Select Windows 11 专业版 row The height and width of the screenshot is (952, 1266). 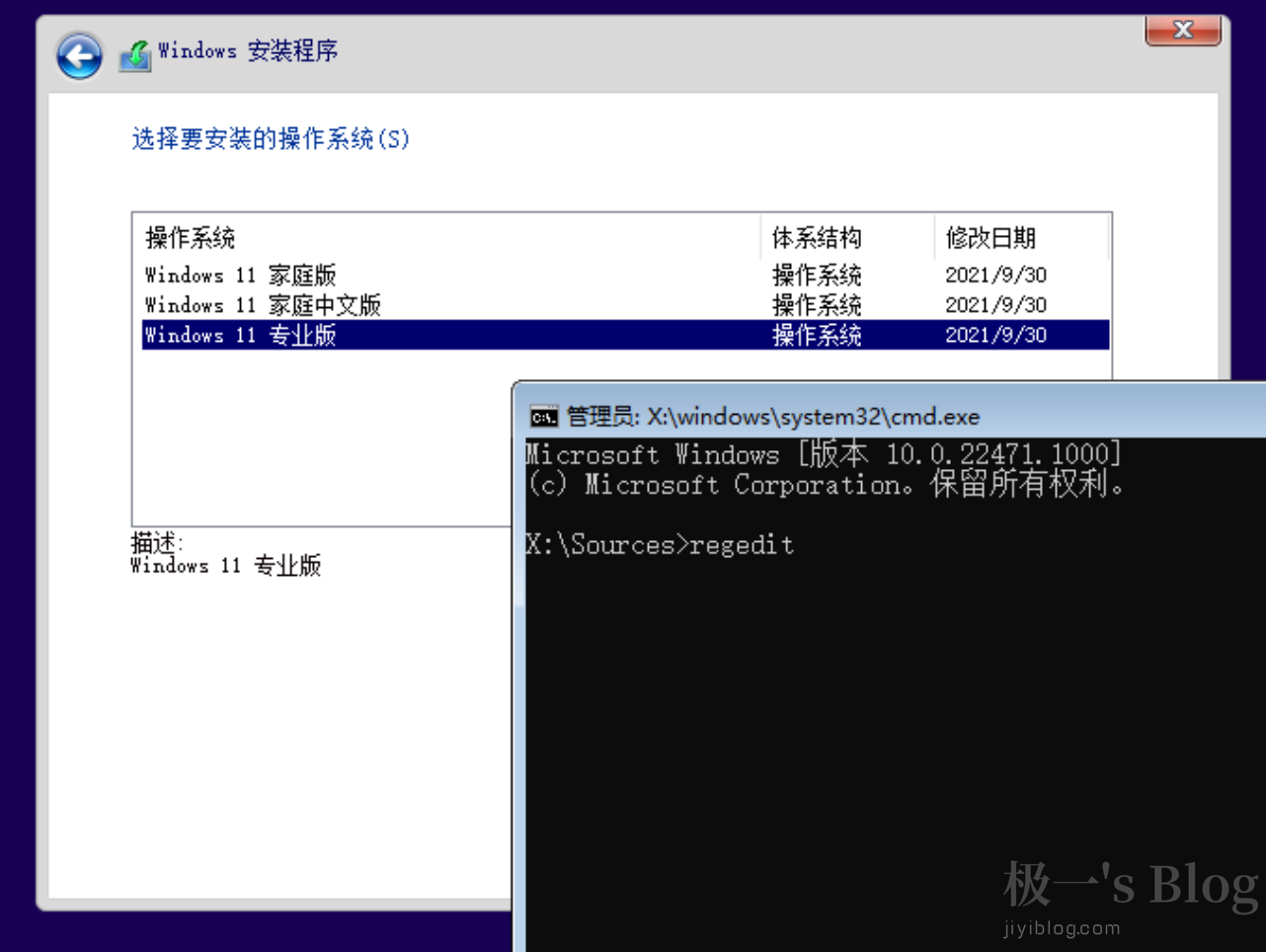pyautogui.click(x=626, y=335)
